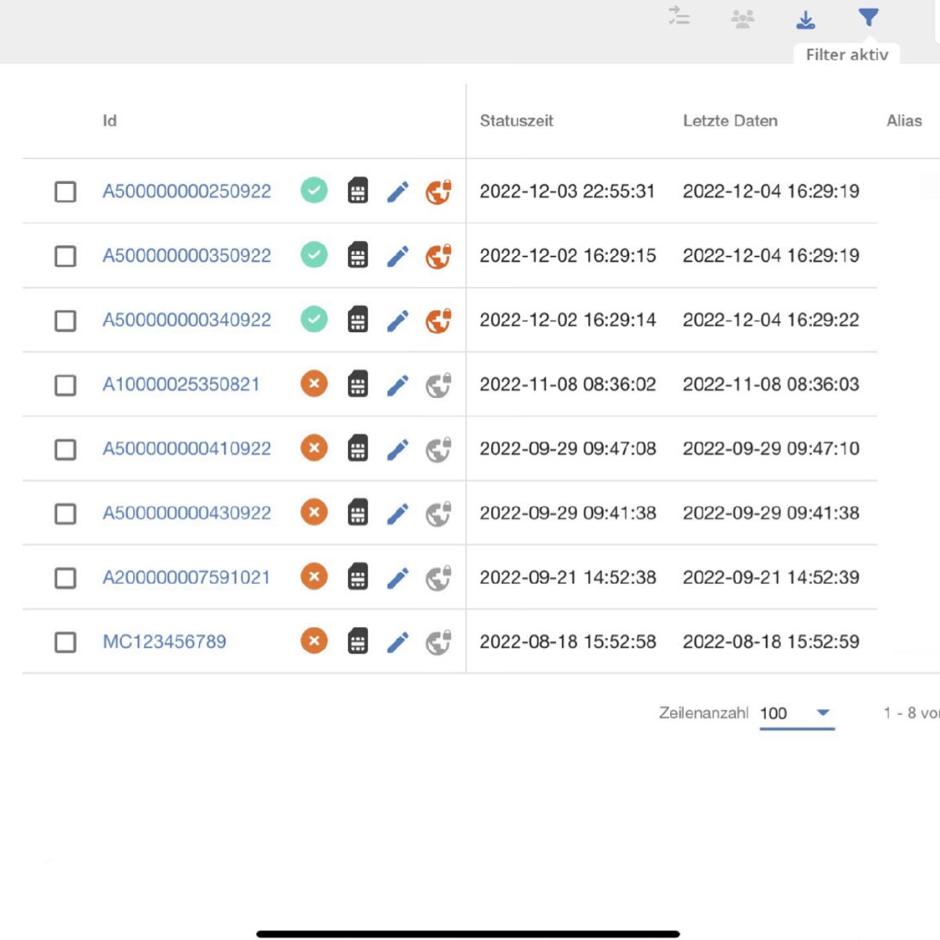Open device link A200000007591021
The width and height of the screenshot is (940, 940).
tap(186, 577)
